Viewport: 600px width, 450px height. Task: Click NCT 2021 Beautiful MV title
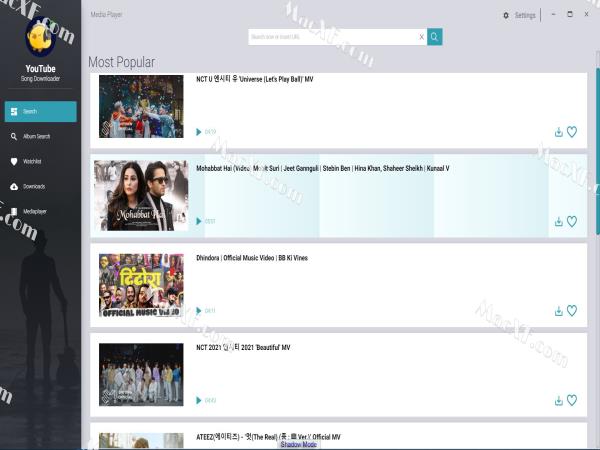(243, 347)
